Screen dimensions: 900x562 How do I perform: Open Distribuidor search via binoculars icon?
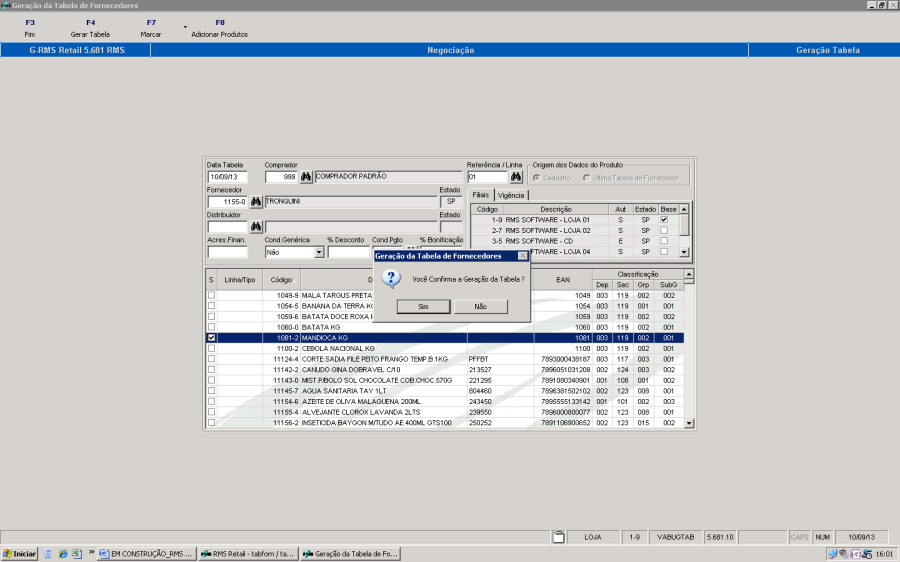click(256, 227)
